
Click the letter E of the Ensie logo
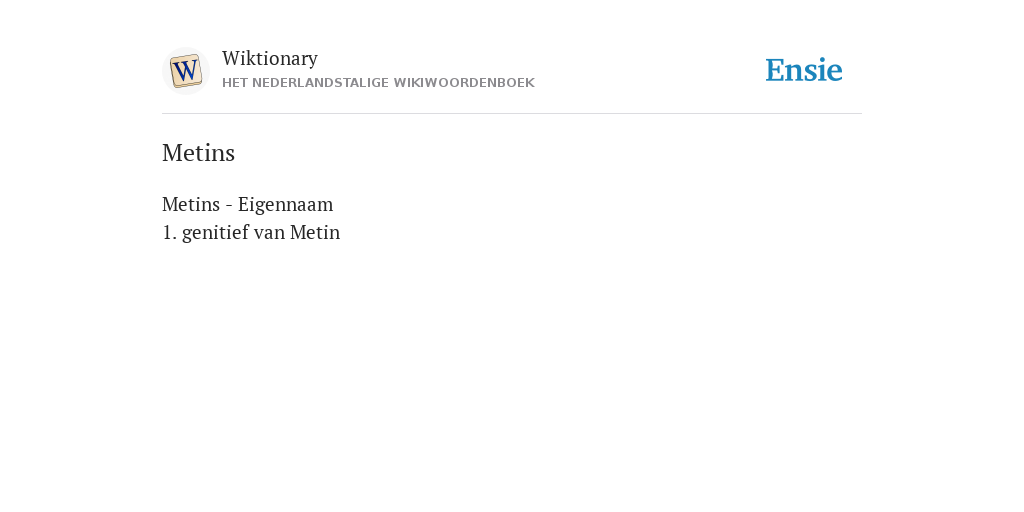(x=775, y=70)
